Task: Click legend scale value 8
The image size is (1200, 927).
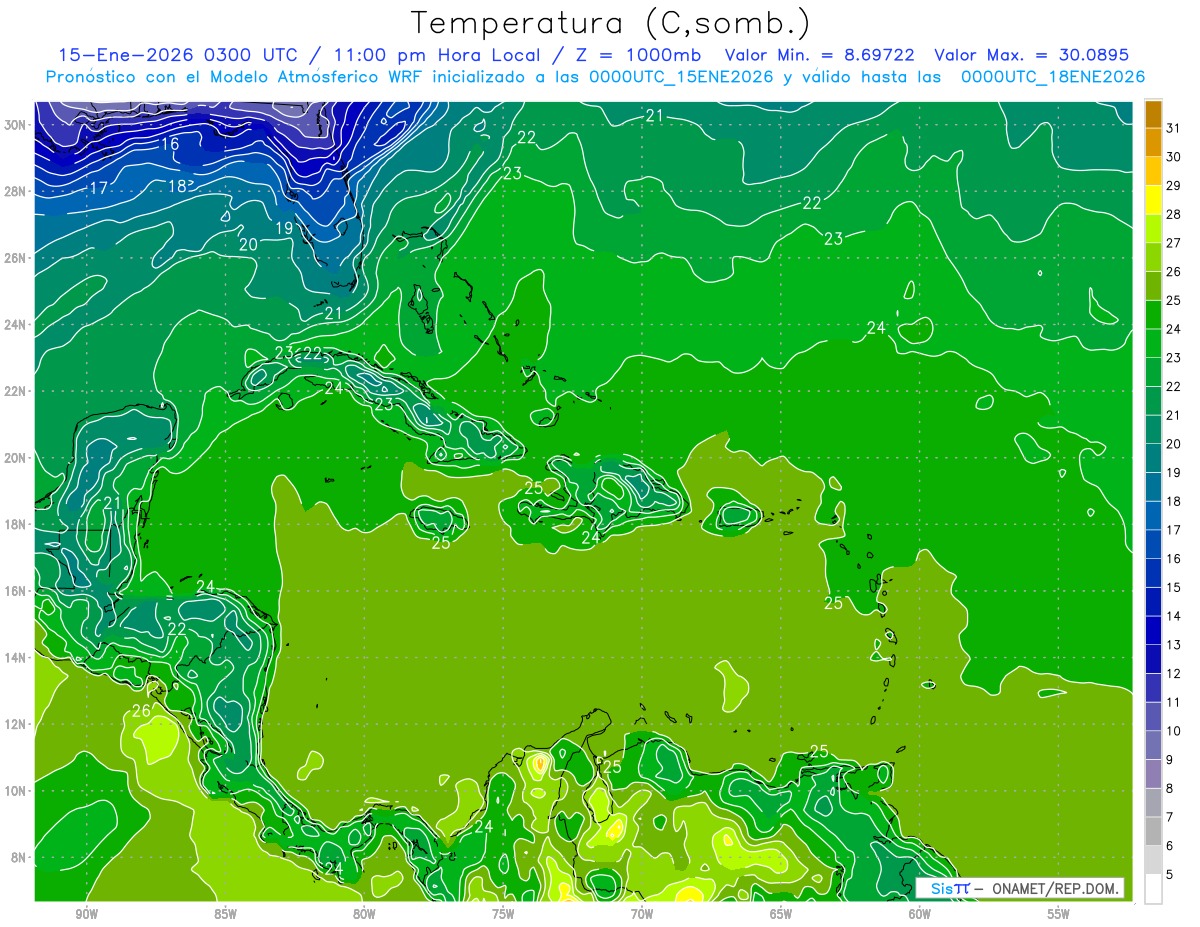Action: click(x=1170, y=788)
